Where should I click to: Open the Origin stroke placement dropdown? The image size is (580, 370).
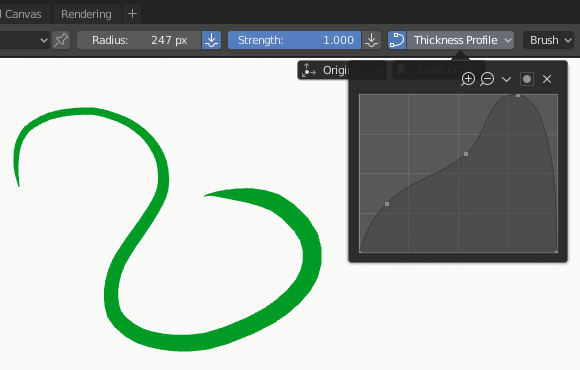coord(342,70)
